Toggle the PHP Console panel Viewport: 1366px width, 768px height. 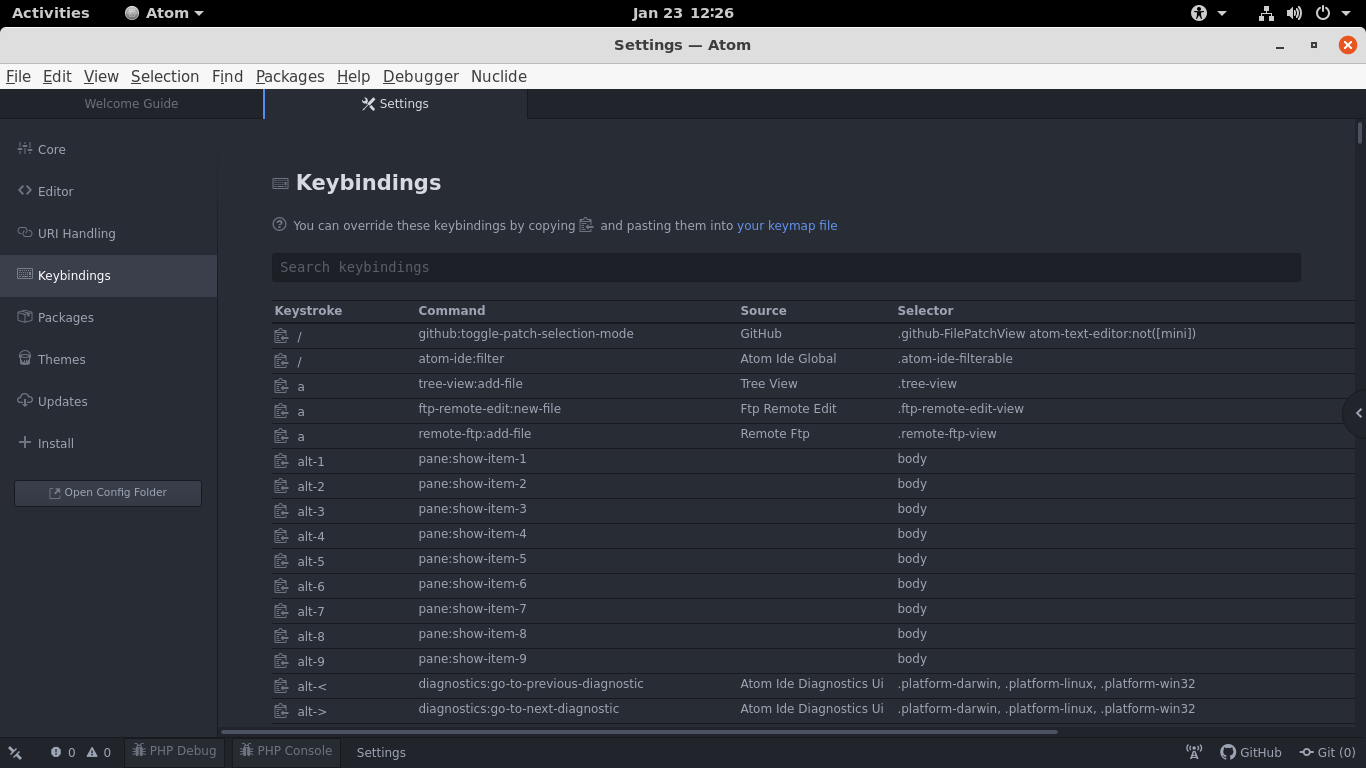tap(286, 752)
